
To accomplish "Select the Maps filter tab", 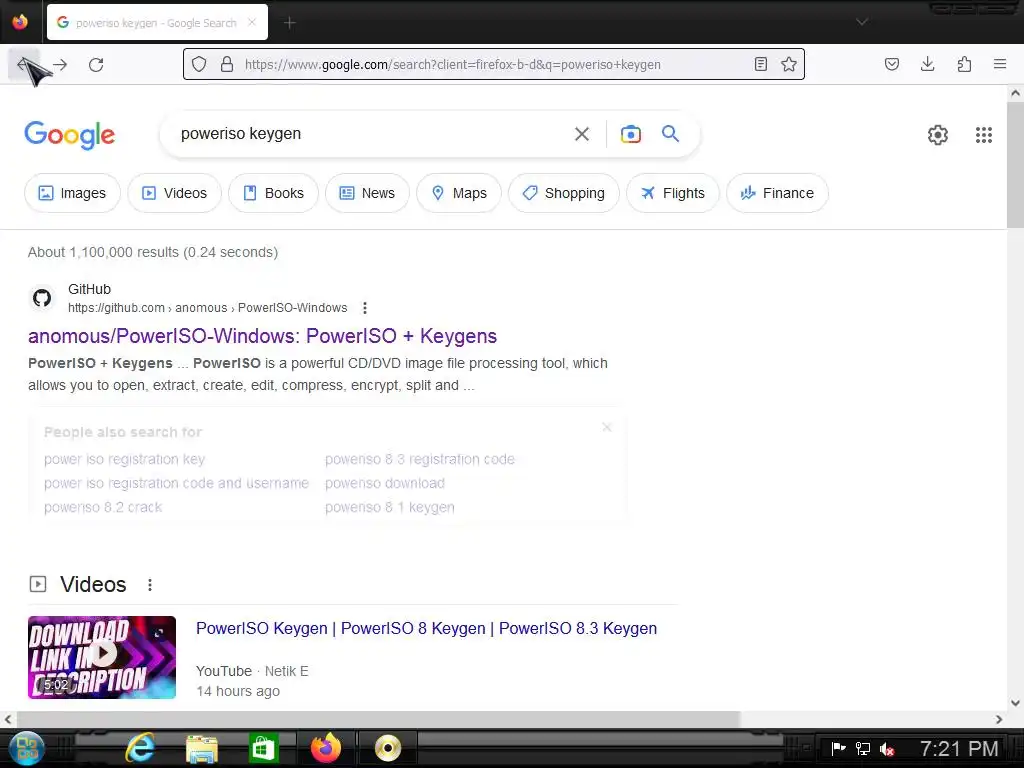I will tap(459, 193).
